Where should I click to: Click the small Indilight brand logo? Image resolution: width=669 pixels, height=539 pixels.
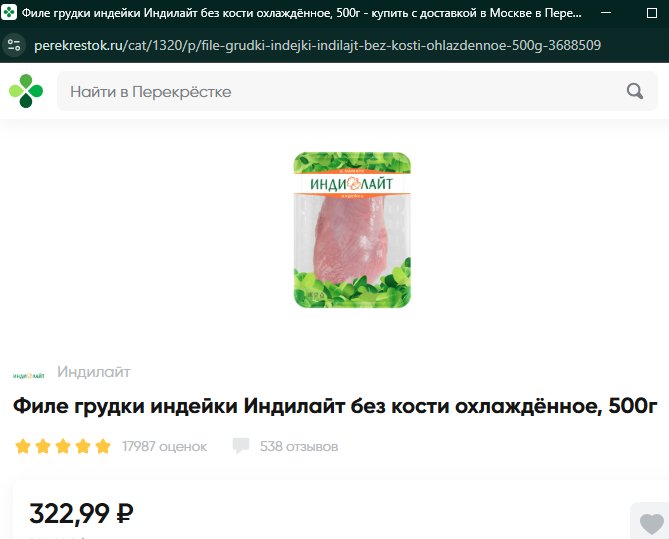(29, 376)
